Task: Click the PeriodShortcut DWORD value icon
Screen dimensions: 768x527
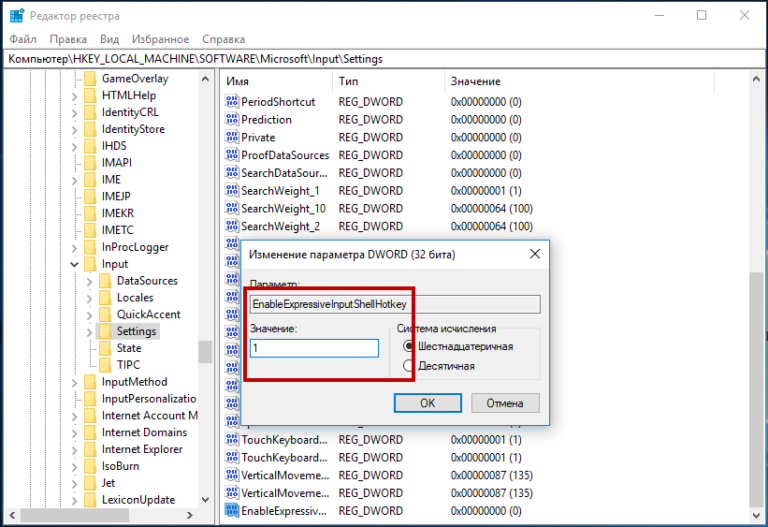Action: coord(232,102)
